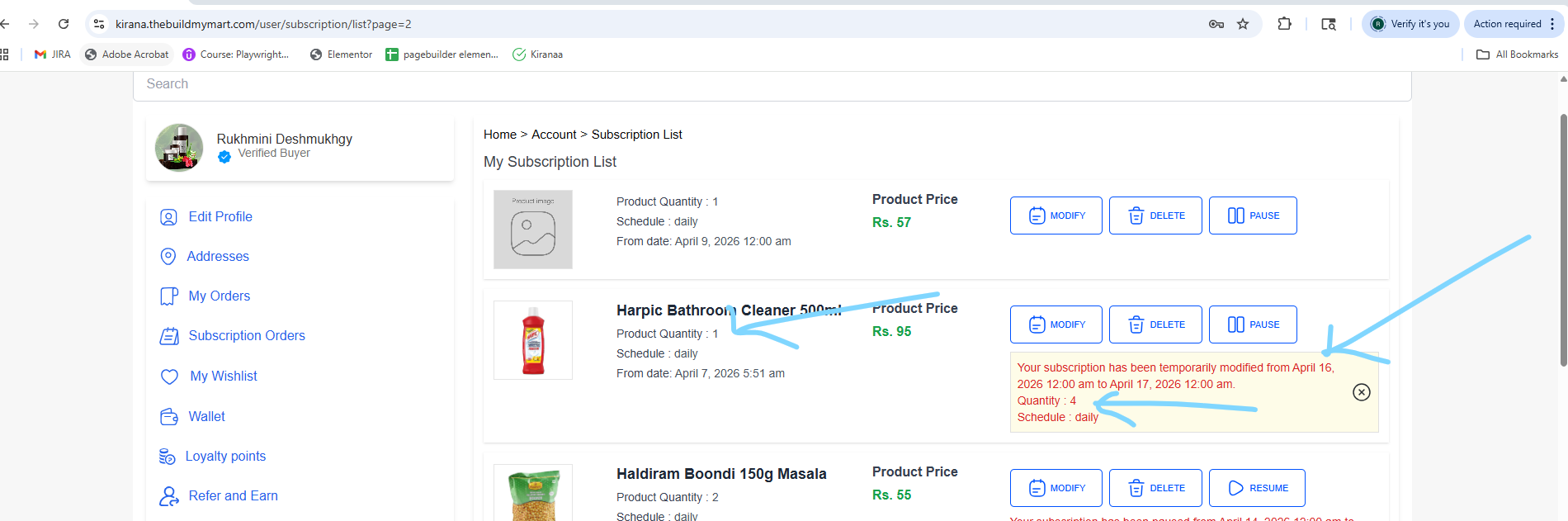The image size is (1568, 521).
Task: Modify the Harpic Bathroom Cleaner subscription
Action: point(1056,324)
